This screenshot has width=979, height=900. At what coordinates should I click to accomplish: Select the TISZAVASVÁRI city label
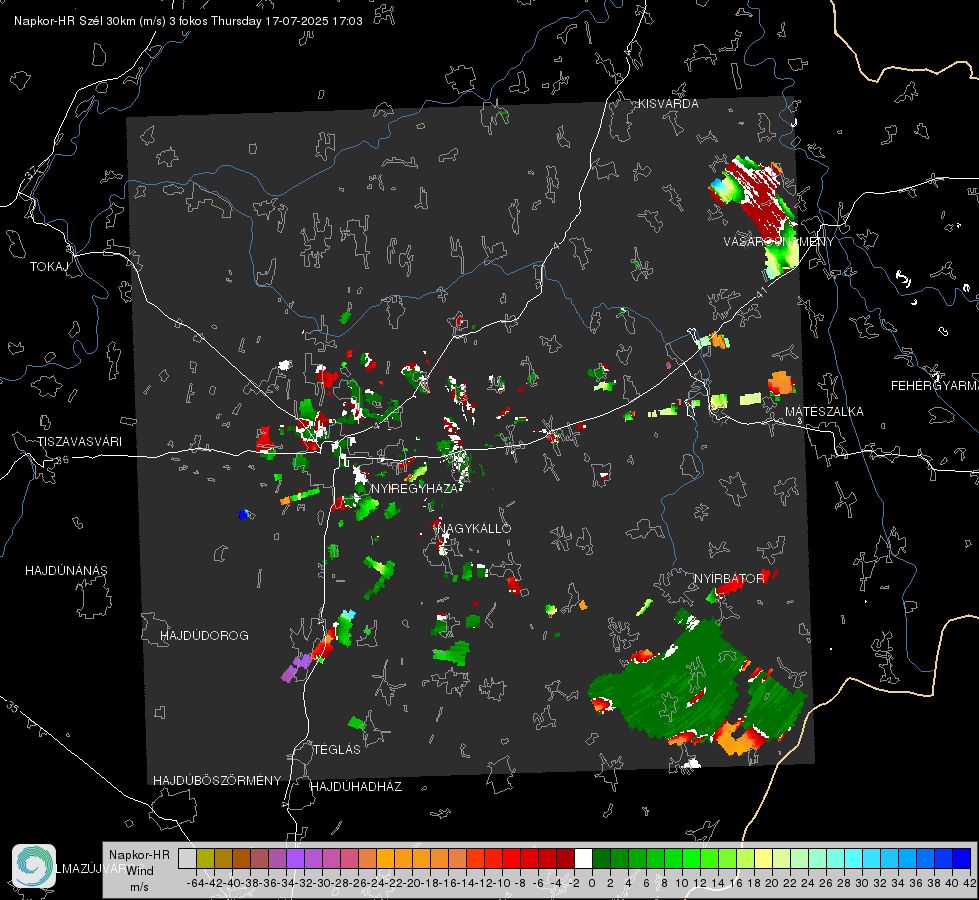click(79, 442)
